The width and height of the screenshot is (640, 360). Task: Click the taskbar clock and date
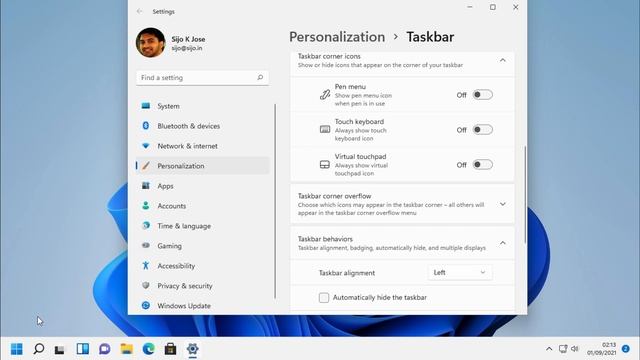click(602, 349)
